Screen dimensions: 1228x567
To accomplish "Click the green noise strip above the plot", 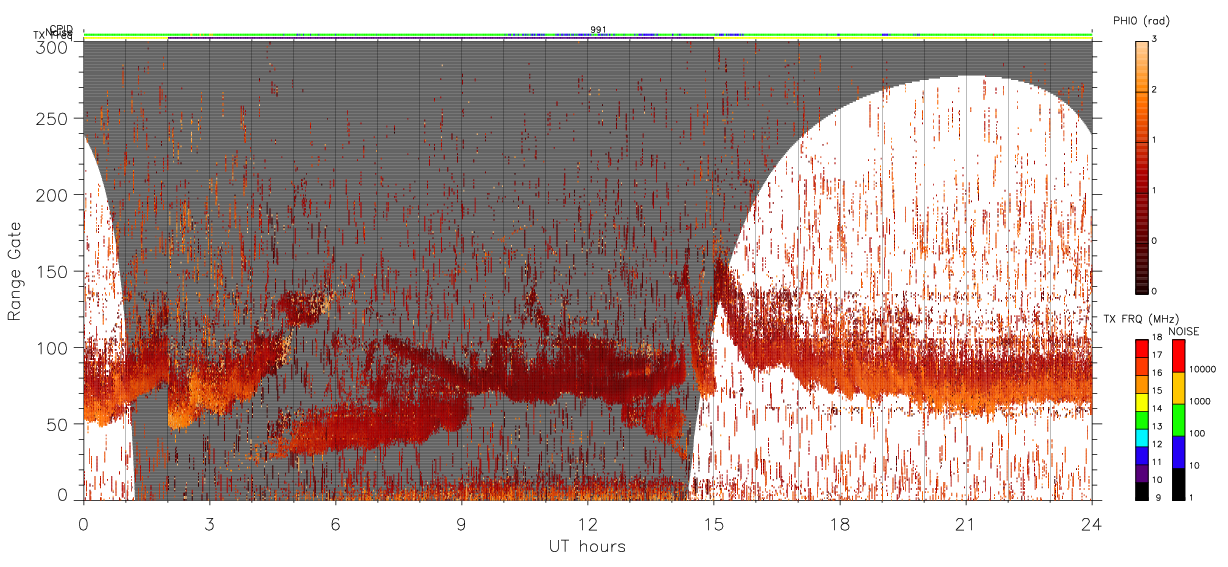I will 587,35.
